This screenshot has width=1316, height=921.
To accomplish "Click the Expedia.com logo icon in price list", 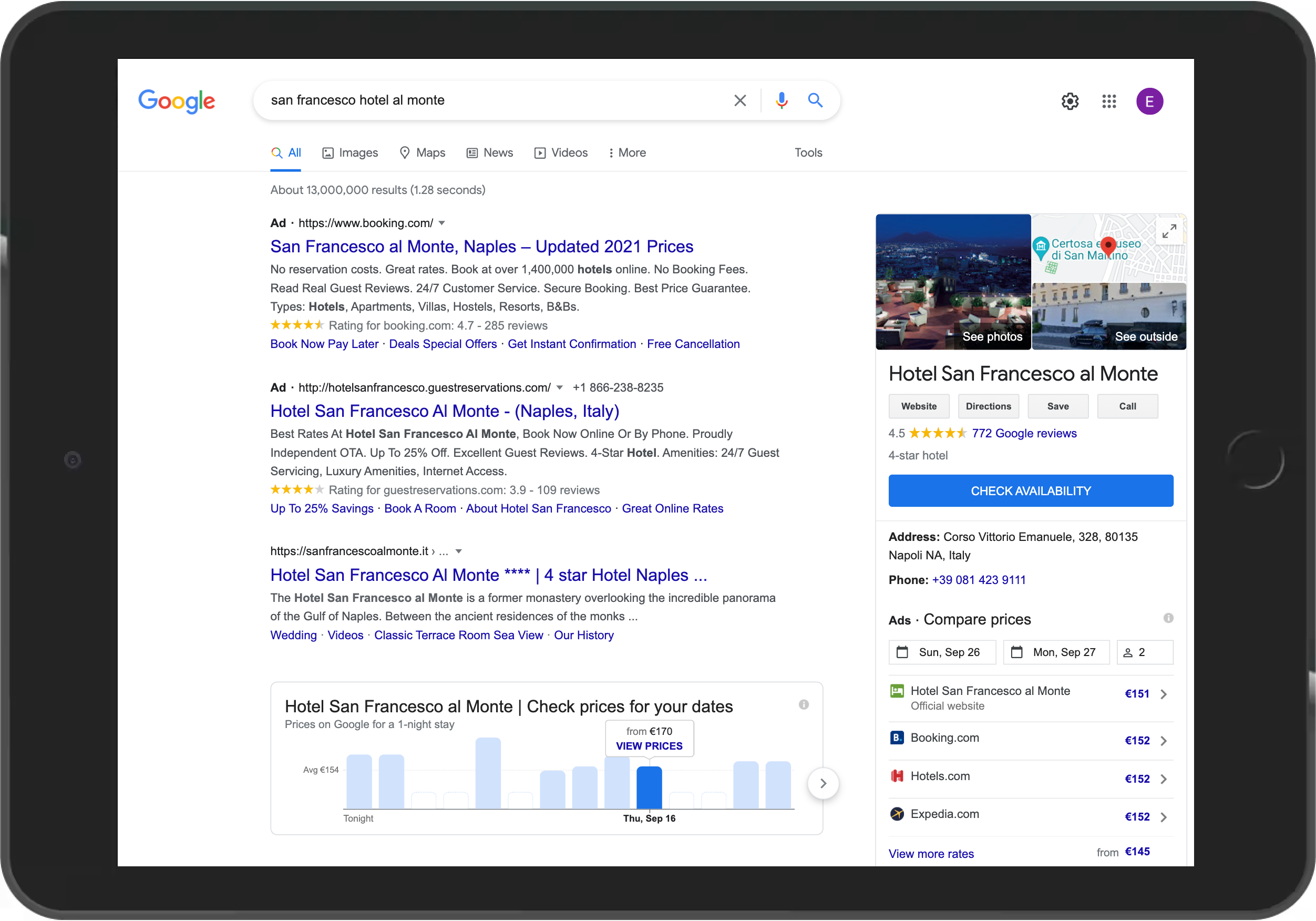I will coord(897,814).
